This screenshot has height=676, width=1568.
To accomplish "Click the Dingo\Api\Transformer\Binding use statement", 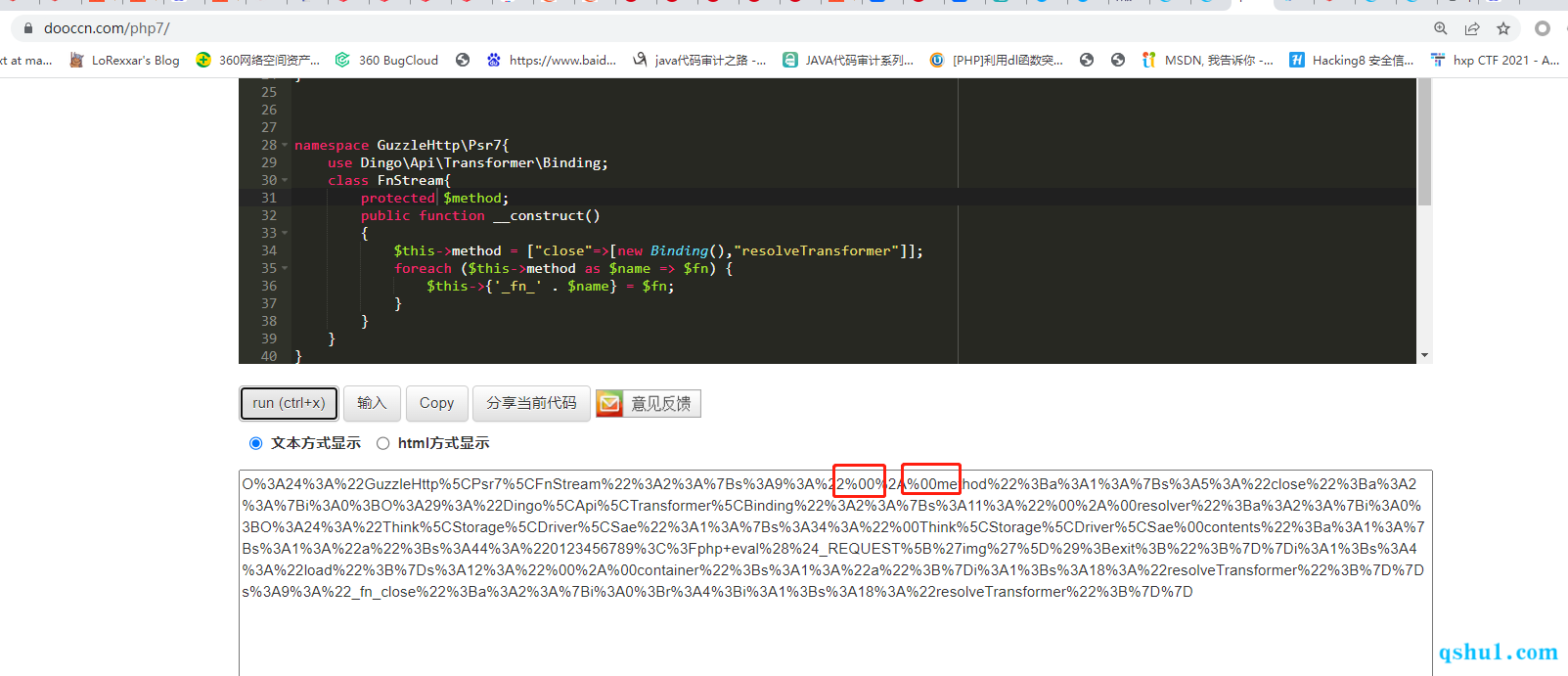I will 480,162.
